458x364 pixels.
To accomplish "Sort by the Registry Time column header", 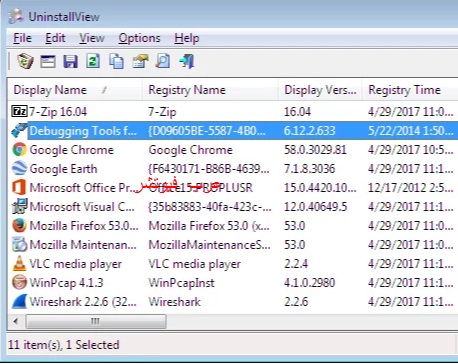I will [410, 90].
